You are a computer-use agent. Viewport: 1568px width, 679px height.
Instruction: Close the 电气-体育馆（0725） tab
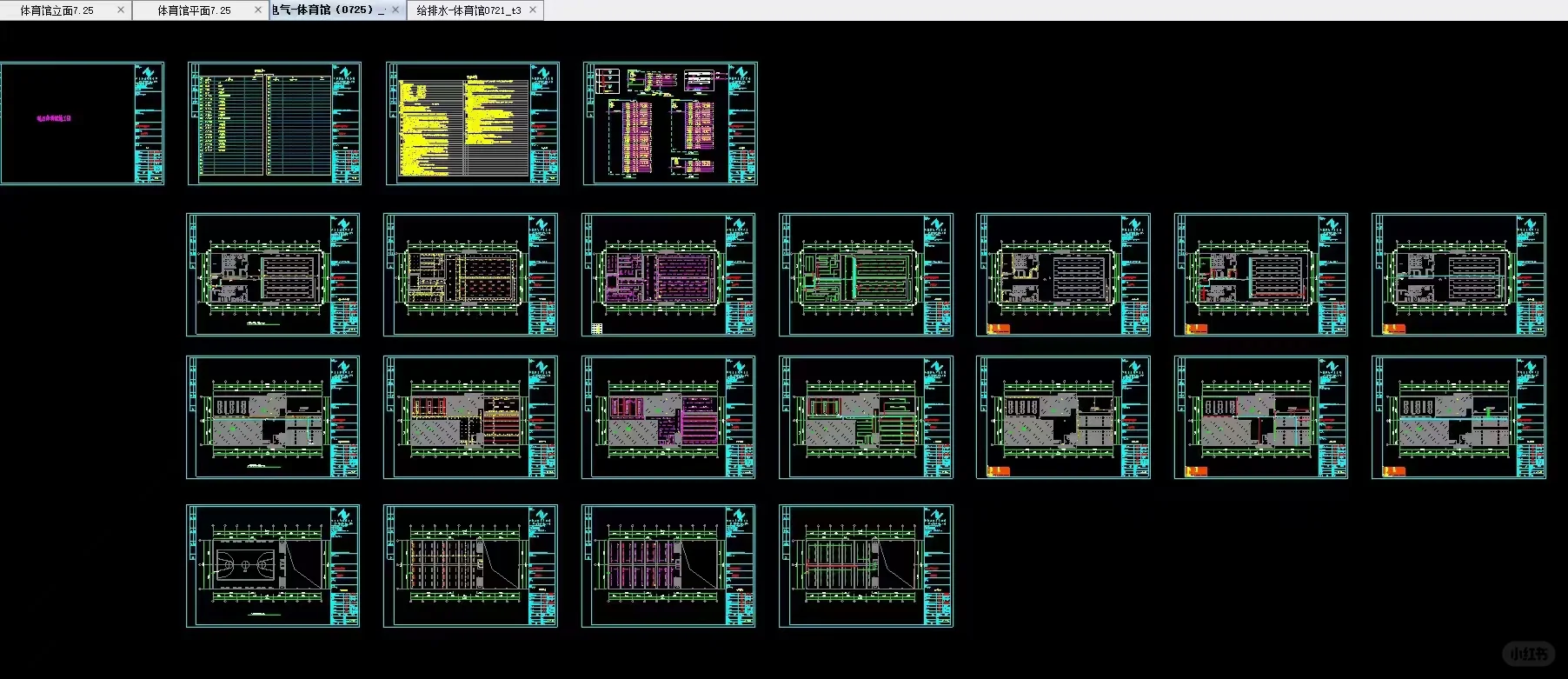click(x=395, y=10)
